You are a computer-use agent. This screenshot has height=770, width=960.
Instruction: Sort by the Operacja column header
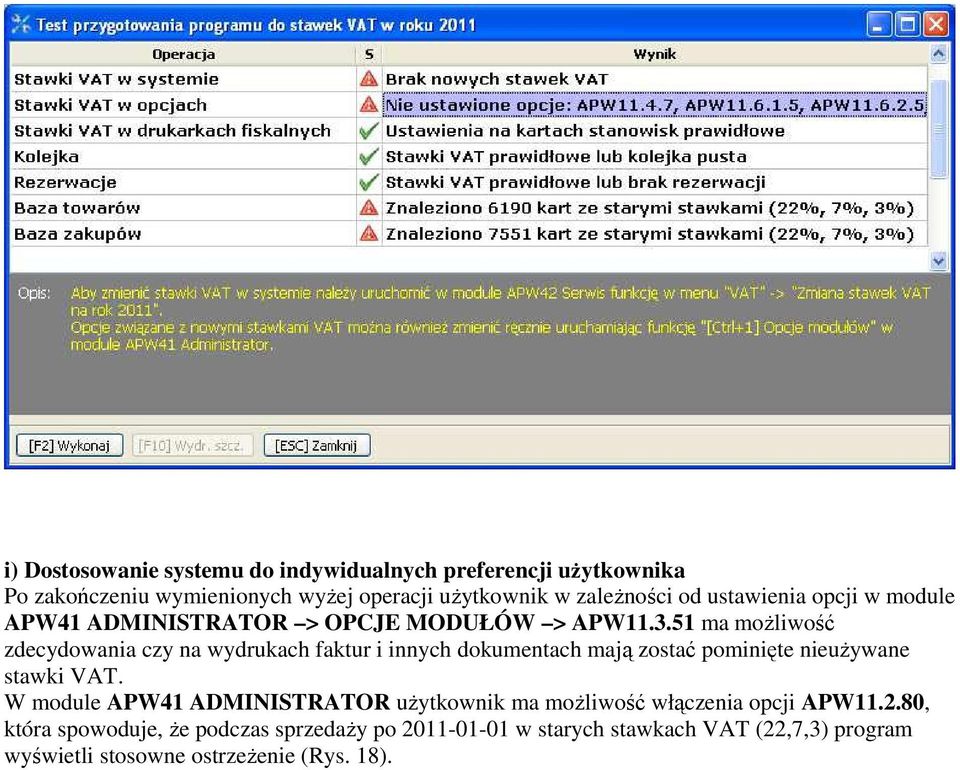183,54
